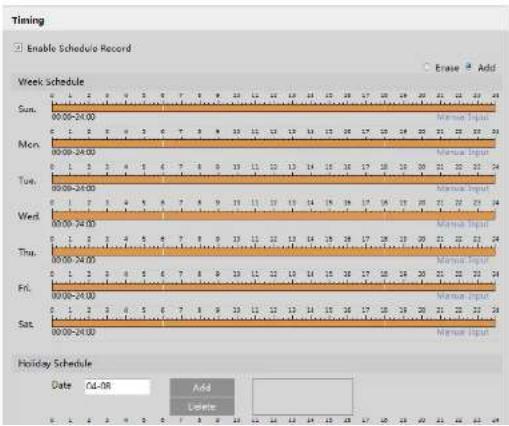
Task: Click the Wed. day label
Action: (28, 217)
